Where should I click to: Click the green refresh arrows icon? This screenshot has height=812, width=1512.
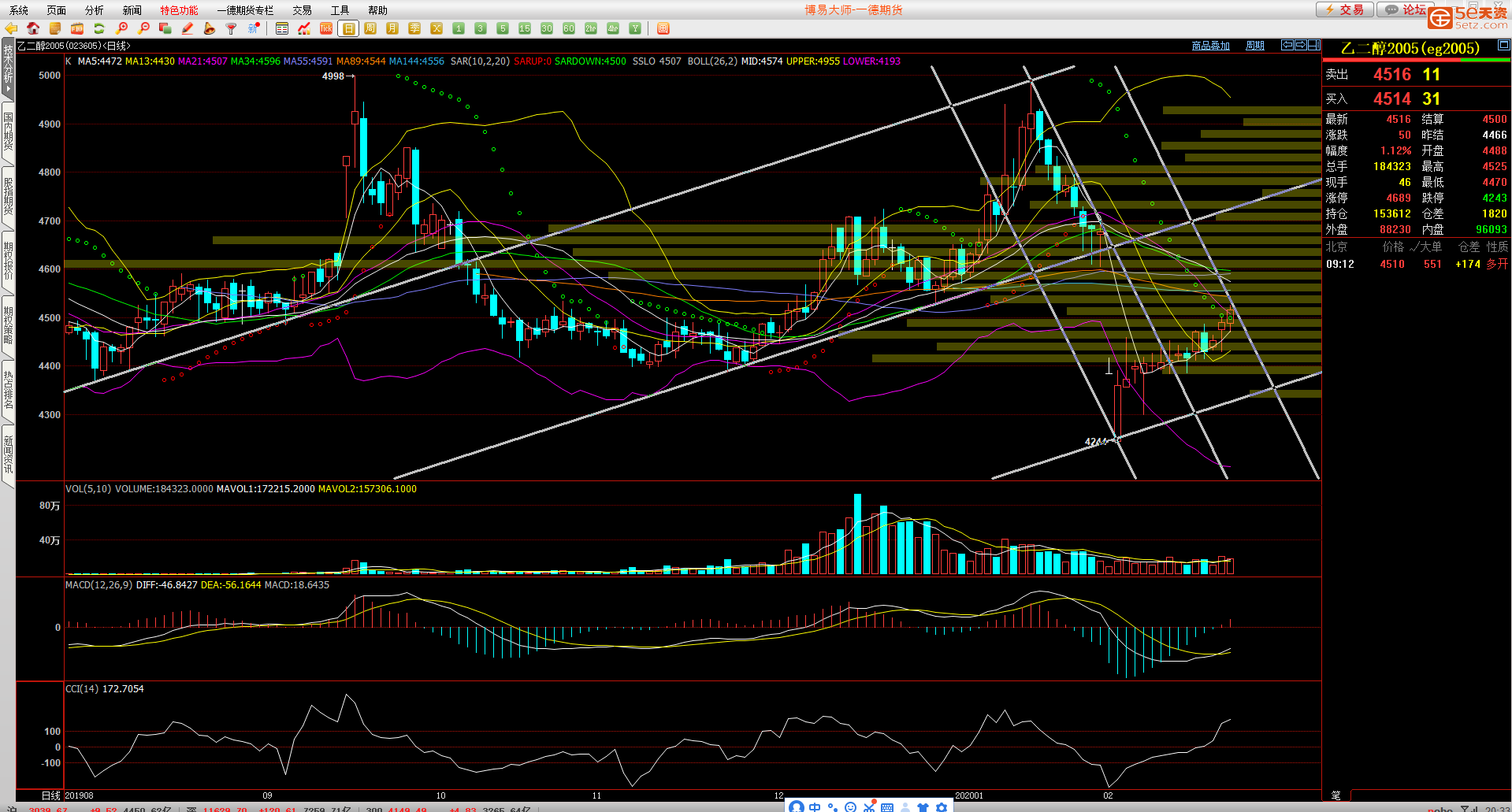coord(99,28)
